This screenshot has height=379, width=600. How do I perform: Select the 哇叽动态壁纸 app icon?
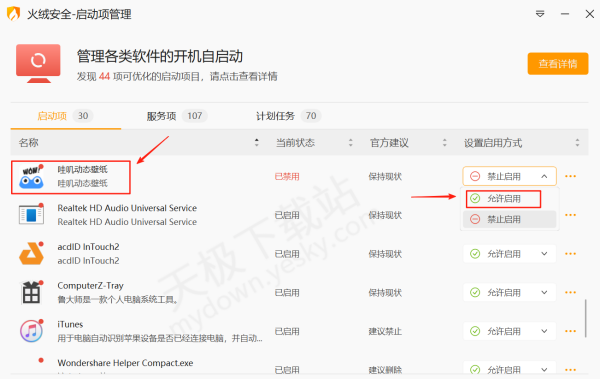click(x=31, y=177)
